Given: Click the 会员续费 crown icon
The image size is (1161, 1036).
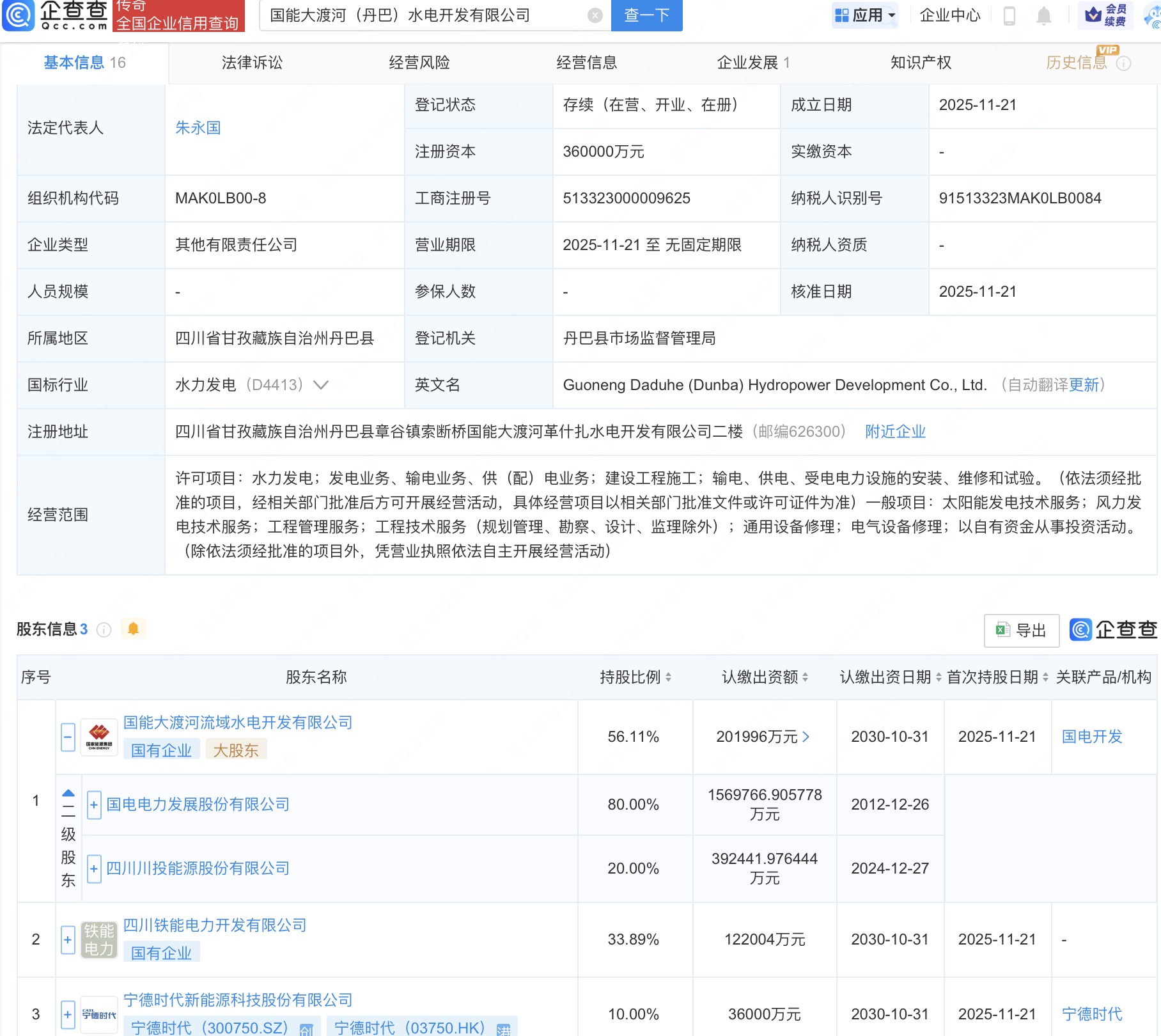Looking at the screenshot, I should (x=1093, y=14).
